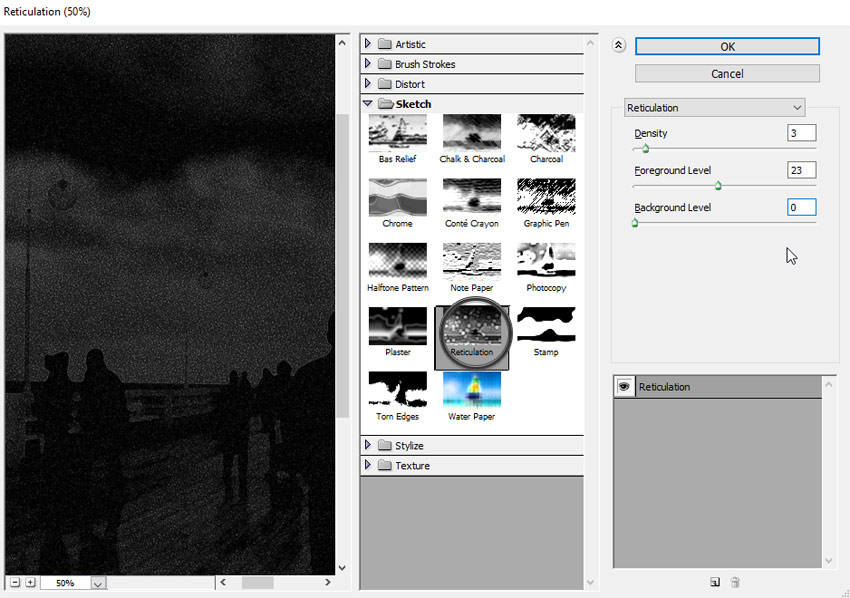Select the Charcoal filter thumbnail
The height and width of the screenshot is (598, 850).
click(x=546, y=132)
